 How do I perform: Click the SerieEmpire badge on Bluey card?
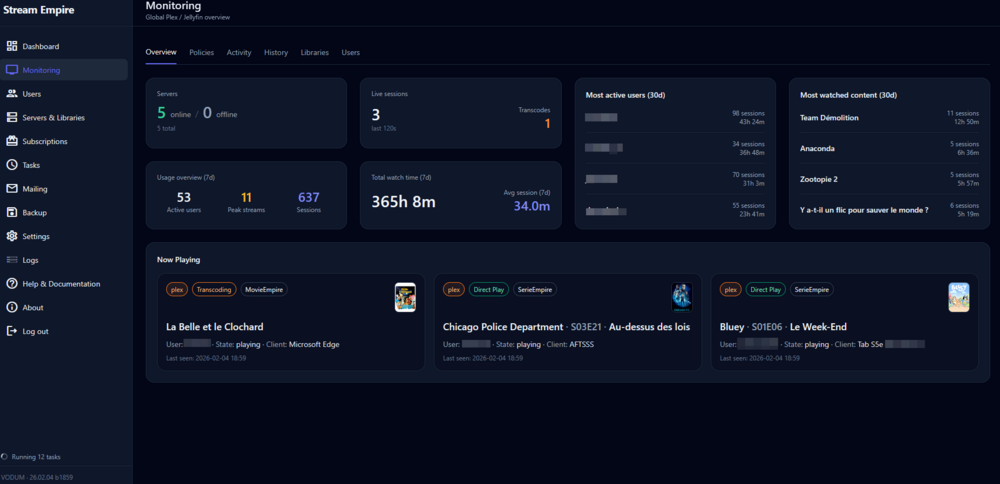click(x=812, y=290)
